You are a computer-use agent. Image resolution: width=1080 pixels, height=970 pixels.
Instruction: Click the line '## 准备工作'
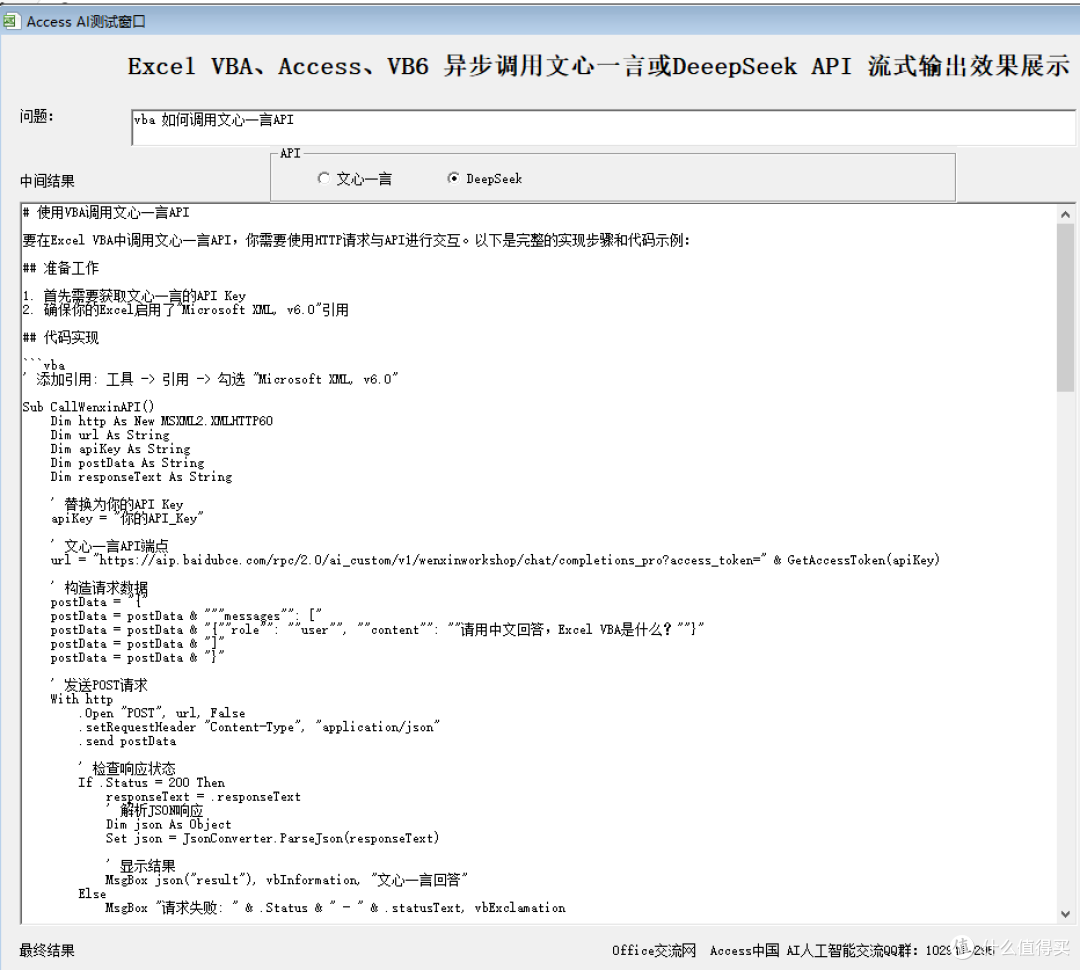(x=61, y=268)
